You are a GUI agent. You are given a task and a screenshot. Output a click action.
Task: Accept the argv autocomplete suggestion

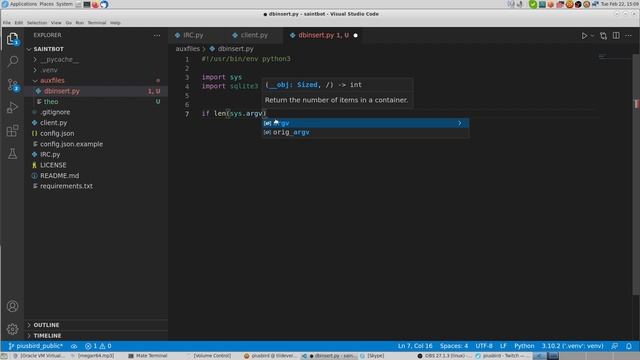(365, 123)
